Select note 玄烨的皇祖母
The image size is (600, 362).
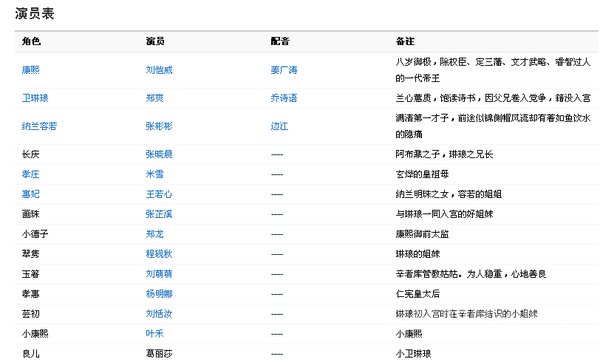pos(422,174)
